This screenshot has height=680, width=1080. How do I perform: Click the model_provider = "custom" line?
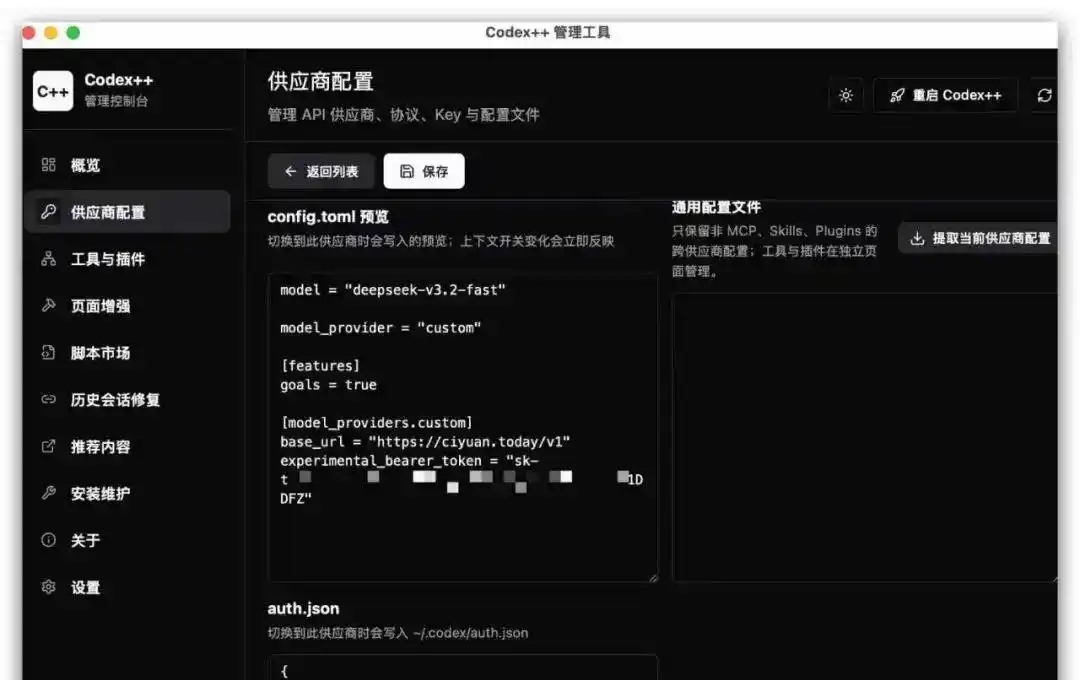[380, 328]
